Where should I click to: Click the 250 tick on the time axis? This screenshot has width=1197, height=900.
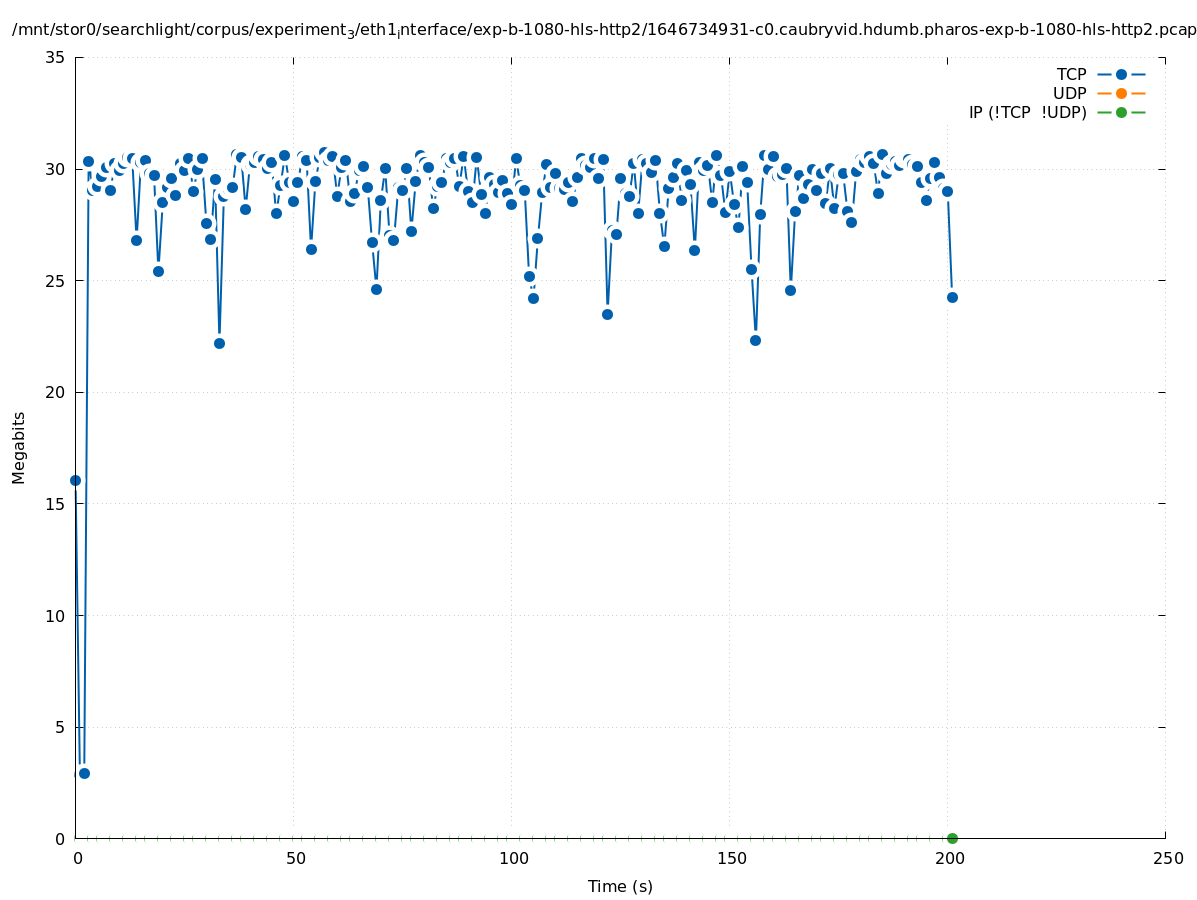(1167, 858)
